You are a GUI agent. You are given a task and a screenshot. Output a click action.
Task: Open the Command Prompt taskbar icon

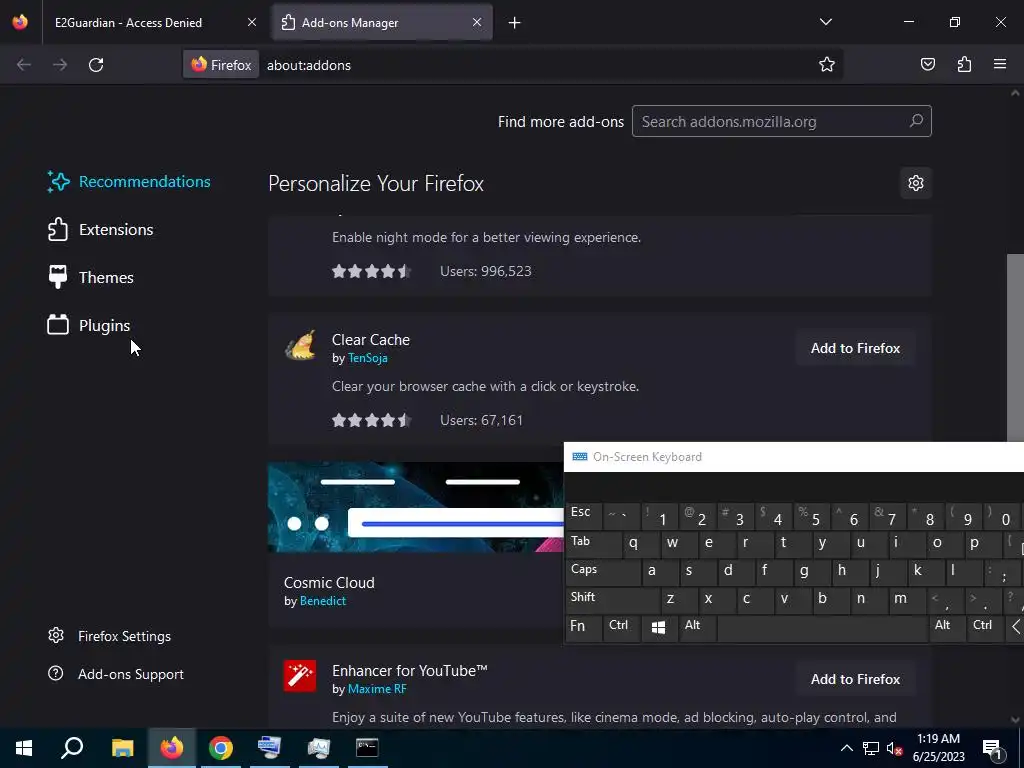click(367, 748)
